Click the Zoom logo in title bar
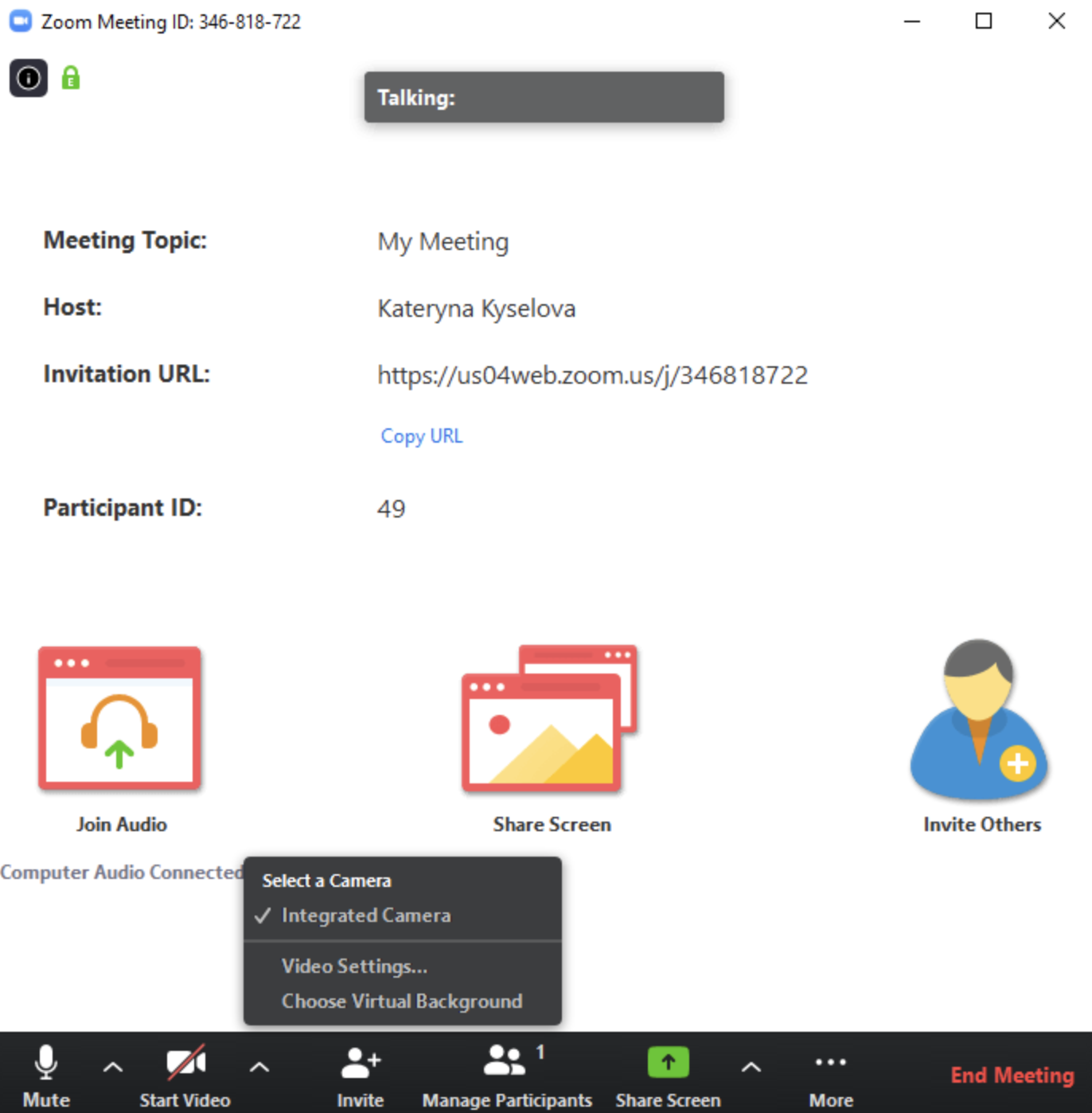1092x1113 pixels. coord(20,21)
